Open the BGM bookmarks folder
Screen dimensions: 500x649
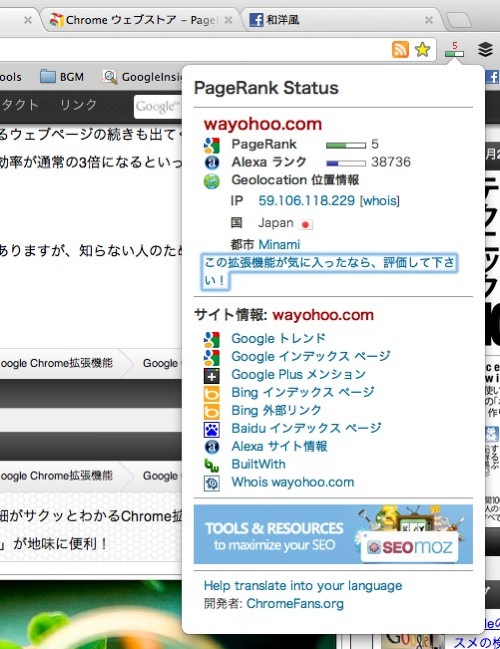[62, 77]
